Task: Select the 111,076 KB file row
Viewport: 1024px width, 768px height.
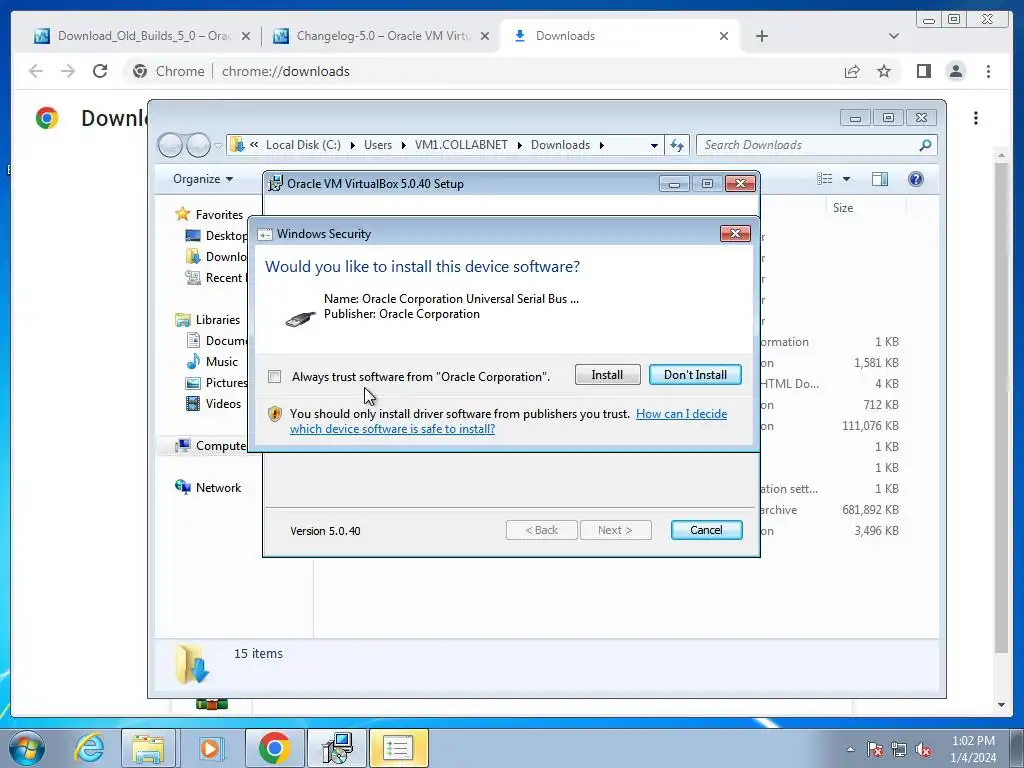Action: coord(829,426)
